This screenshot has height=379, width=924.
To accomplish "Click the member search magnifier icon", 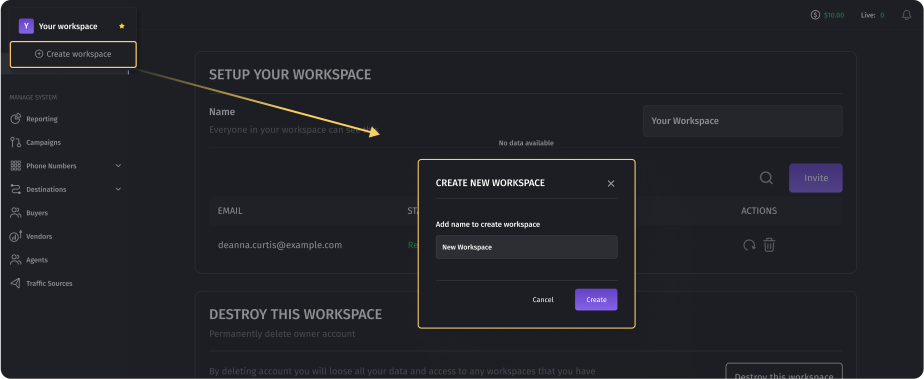I will [x=766, y=178].
